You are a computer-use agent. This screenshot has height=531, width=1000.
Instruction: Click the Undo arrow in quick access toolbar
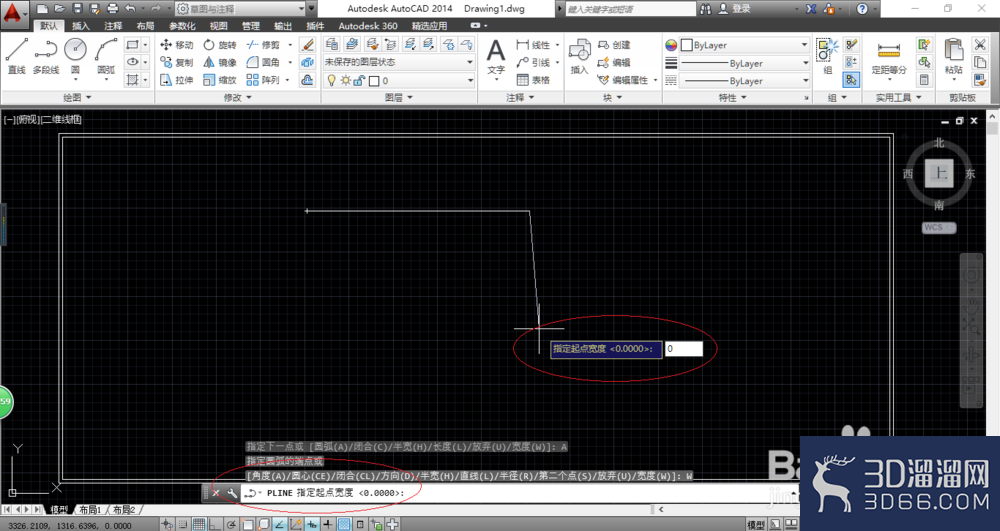pos(131,9)
